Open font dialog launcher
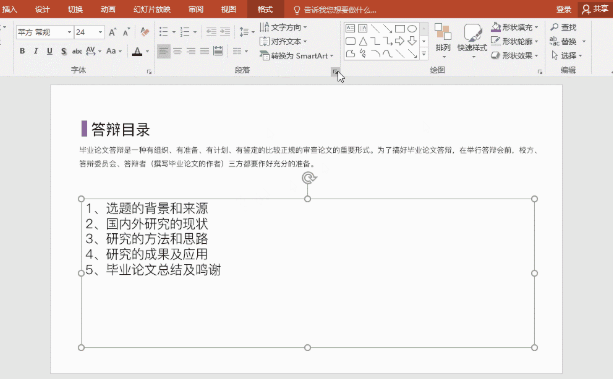The height and width of the screenshot is (379, 613). point(149,72)
